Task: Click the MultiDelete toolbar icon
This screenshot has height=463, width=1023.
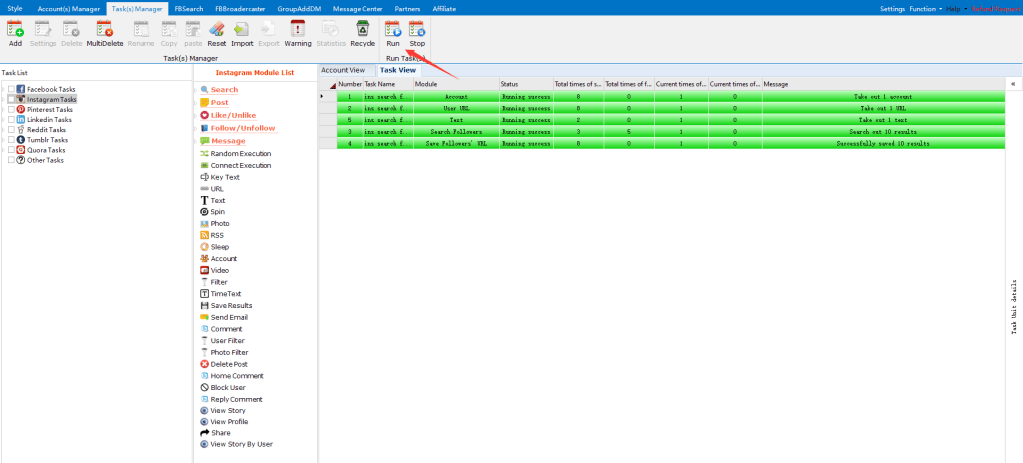Action: [104, 29]
